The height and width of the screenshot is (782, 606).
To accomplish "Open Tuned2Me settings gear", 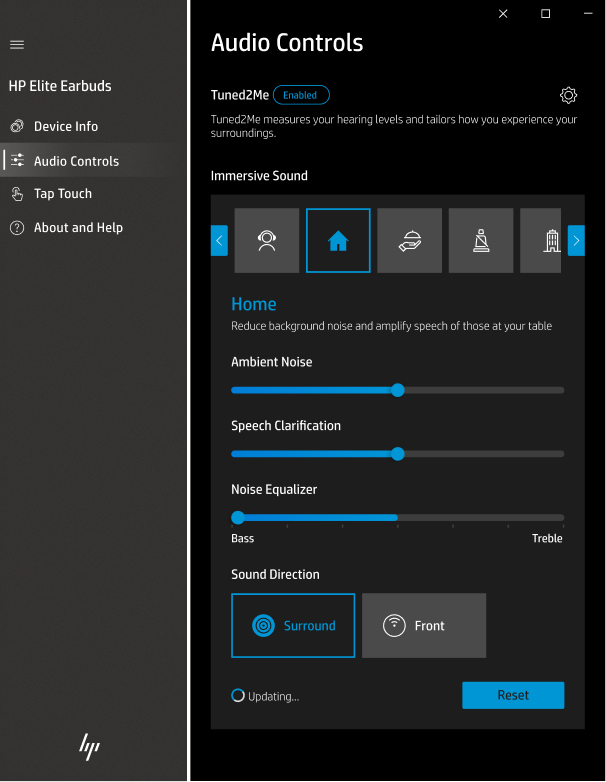I will tap(568, 95).
